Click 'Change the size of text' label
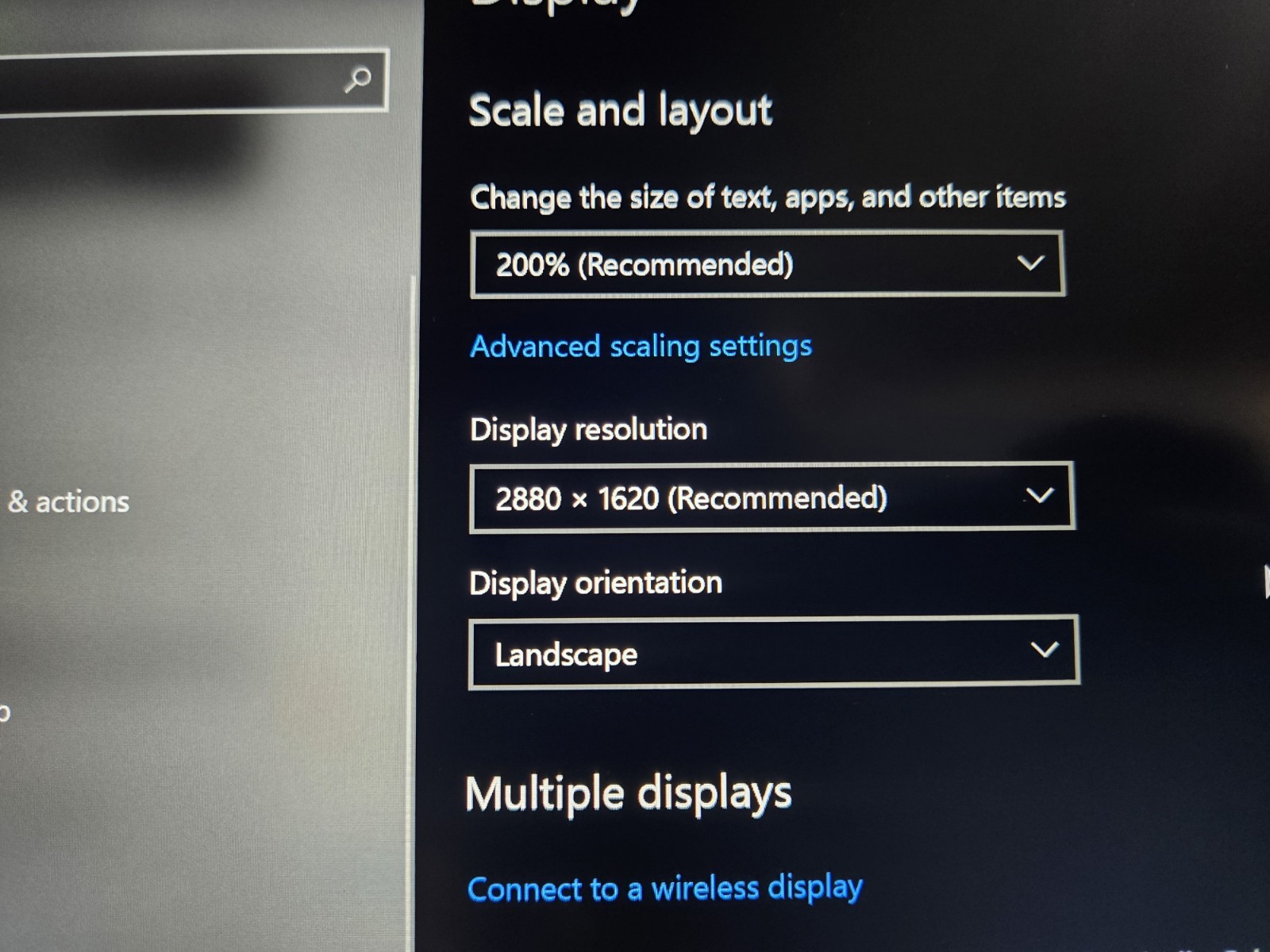Screen dimensions: 1270x952 pos(767,197)
